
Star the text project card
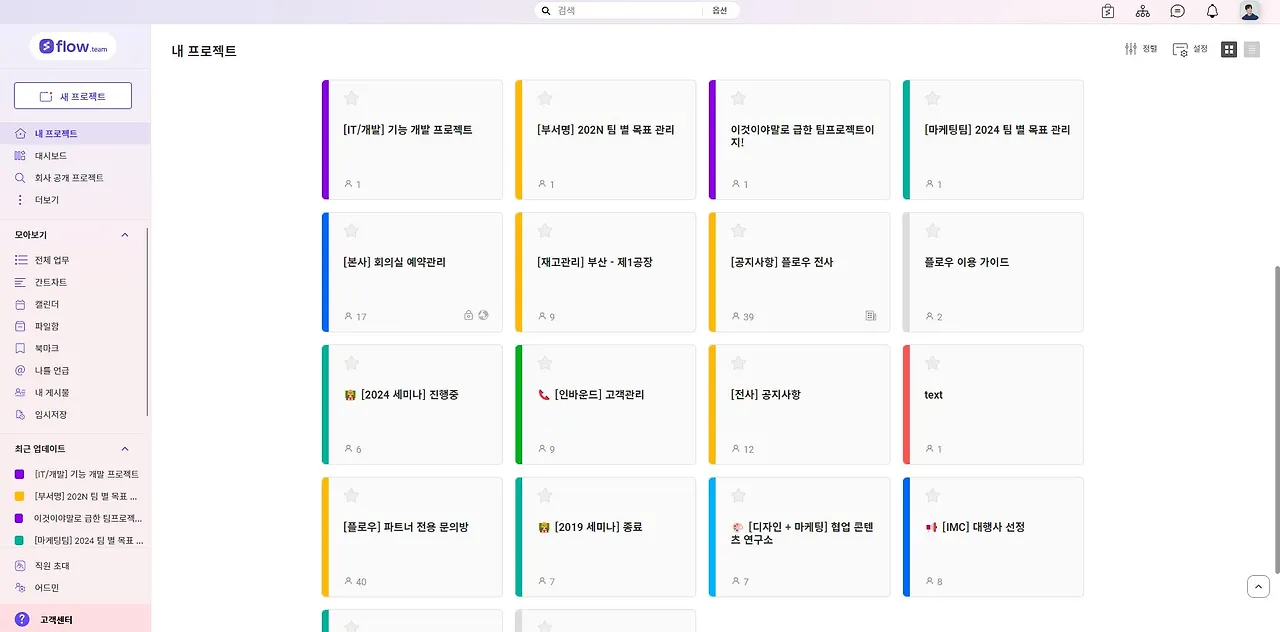click(x=932, y=363)
